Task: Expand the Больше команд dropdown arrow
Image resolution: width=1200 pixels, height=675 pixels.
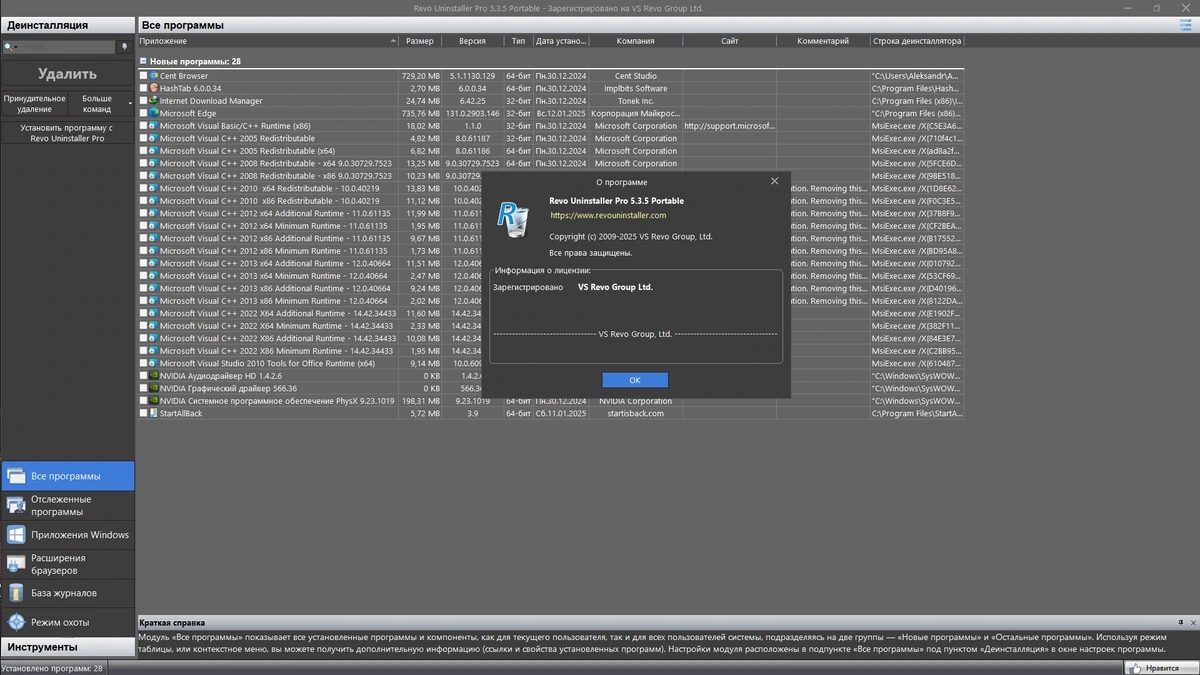Action: coord(130,103)
